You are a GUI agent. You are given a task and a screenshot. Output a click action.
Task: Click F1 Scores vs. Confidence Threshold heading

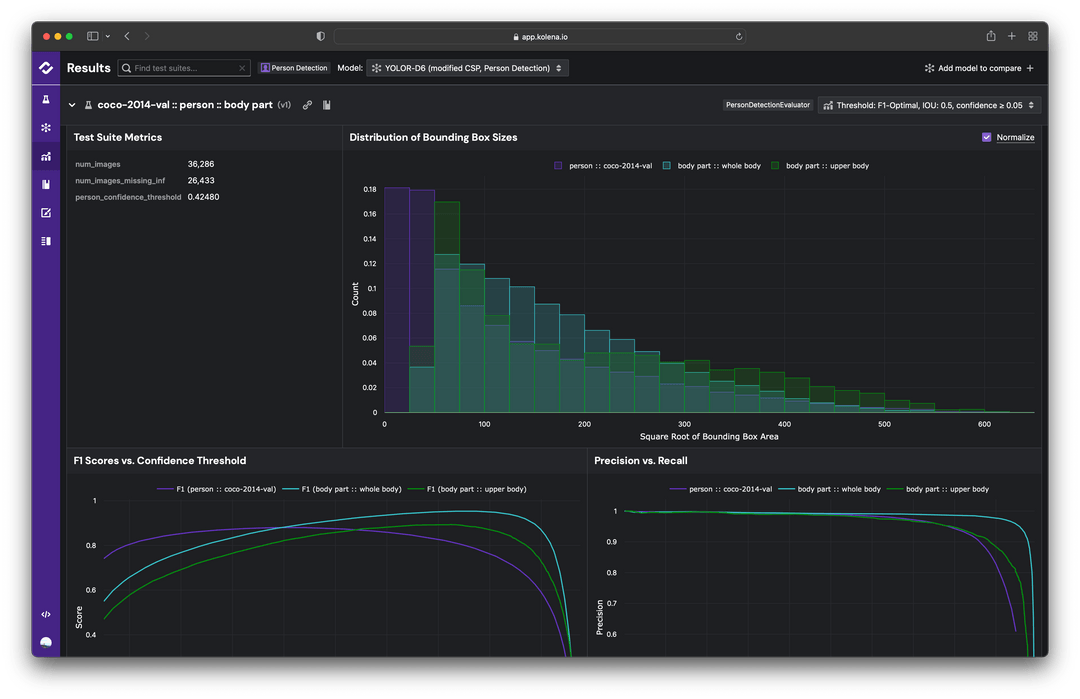pos(160,461)
